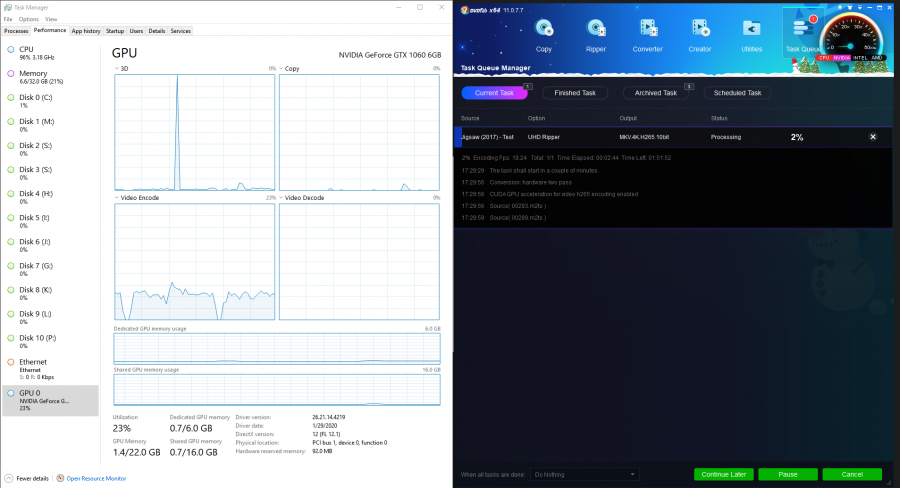Open Task Manager Options menu

click(x=29, y=19)
